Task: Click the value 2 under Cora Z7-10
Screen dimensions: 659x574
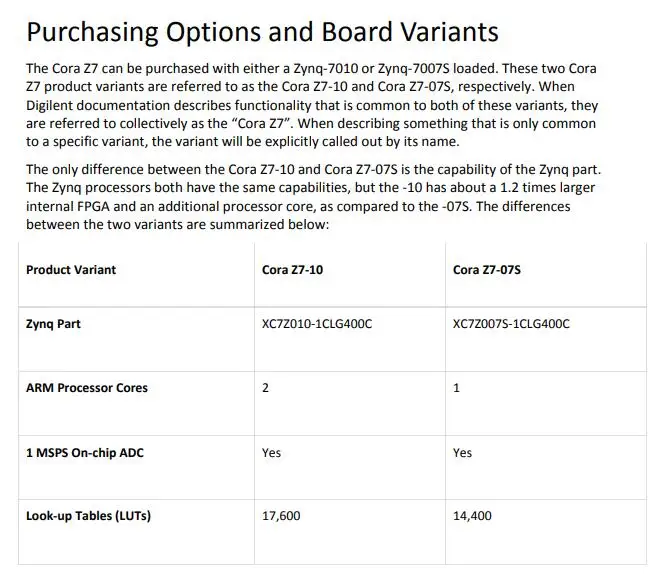Action: (x=265, y=388)
